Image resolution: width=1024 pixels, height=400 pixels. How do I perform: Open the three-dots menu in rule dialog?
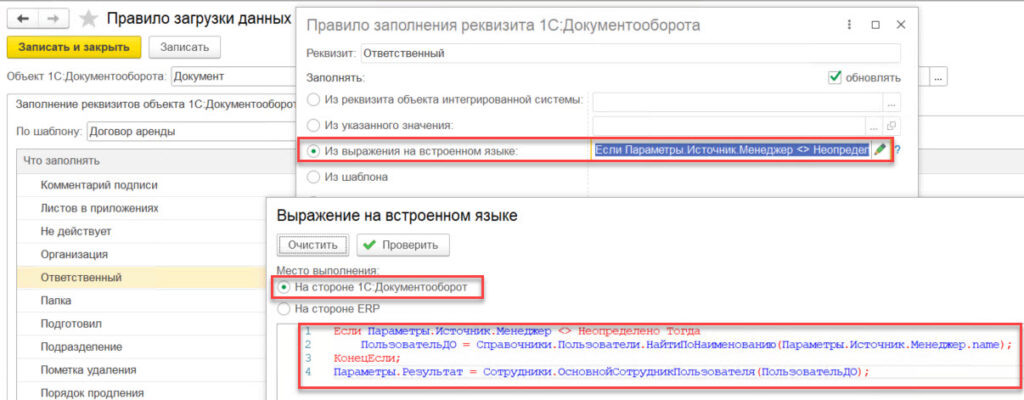coord(849,25)
